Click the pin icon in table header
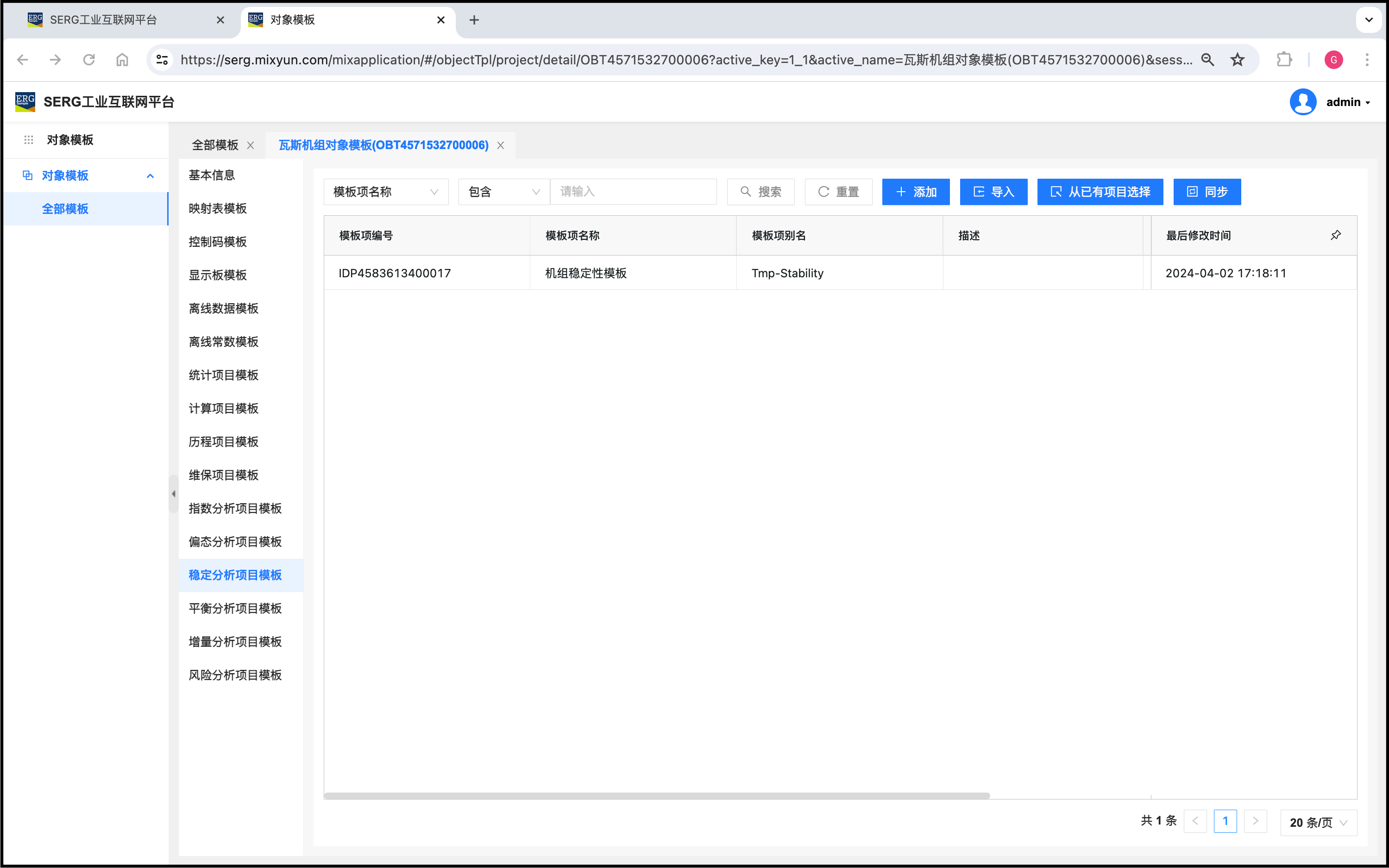This screenshot has width=1389, height=868. (x=1336, y=235)
